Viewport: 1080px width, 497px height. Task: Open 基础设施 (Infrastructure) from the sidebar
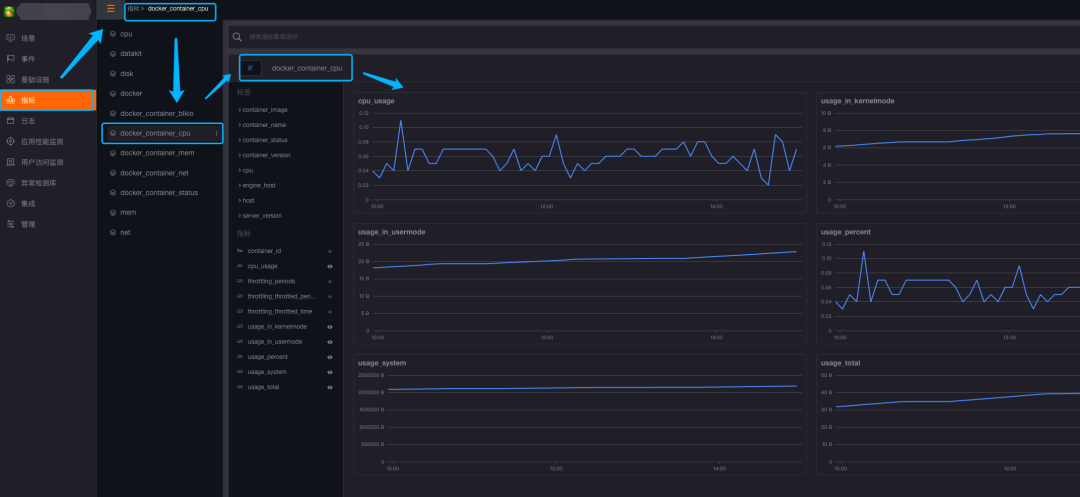coord(11,79)
